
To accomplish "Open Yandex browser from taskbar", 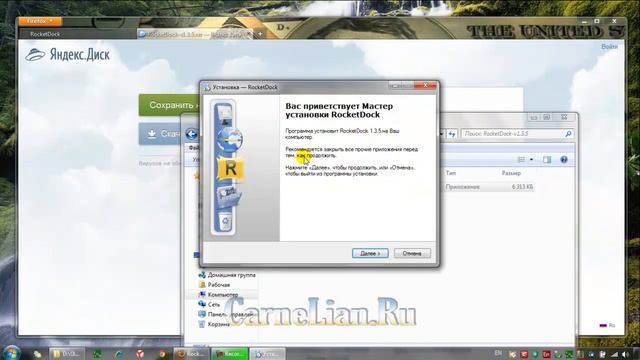I will pos(140,354).
